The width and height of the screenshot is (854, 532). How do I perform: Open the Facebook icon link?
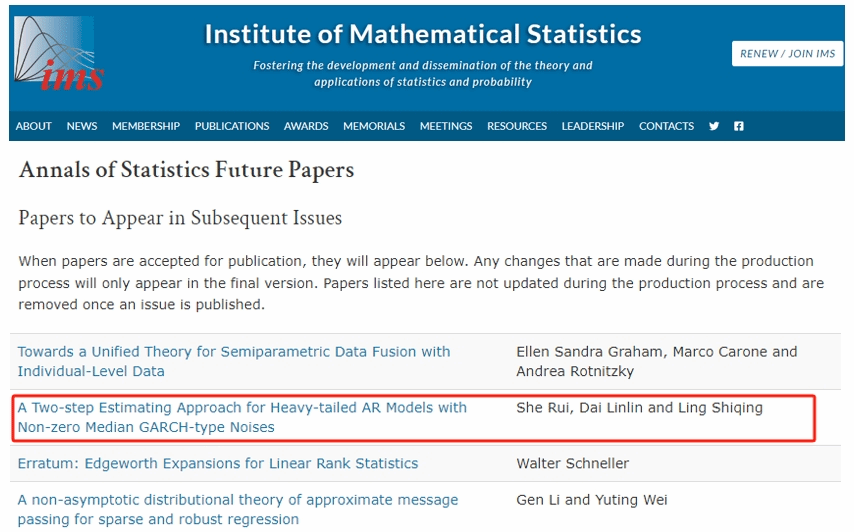[739, 126]
